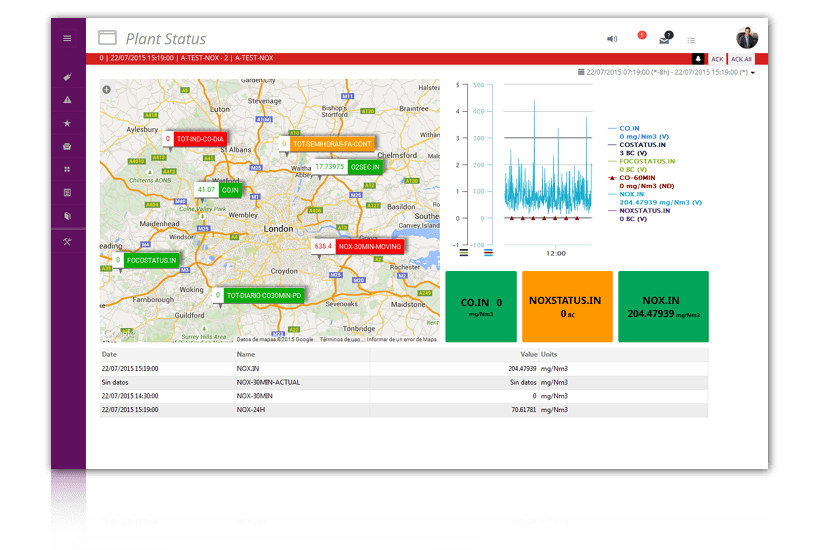The width and height of the screenshot is (825, 550).
Task: Select the FOCOSTATUS.IN map marker
Action: point(146,260)
